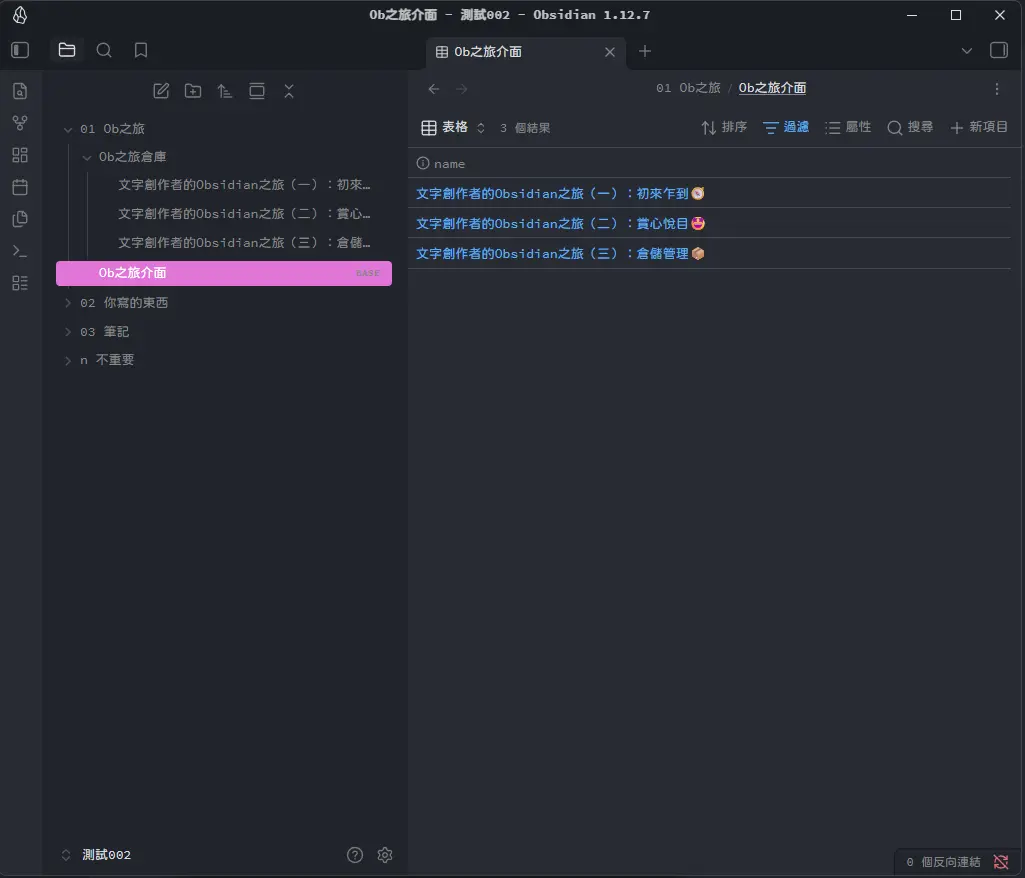Change file explorer sort order
This screenshot has height=878, width=1025.
tap(225, 91)
